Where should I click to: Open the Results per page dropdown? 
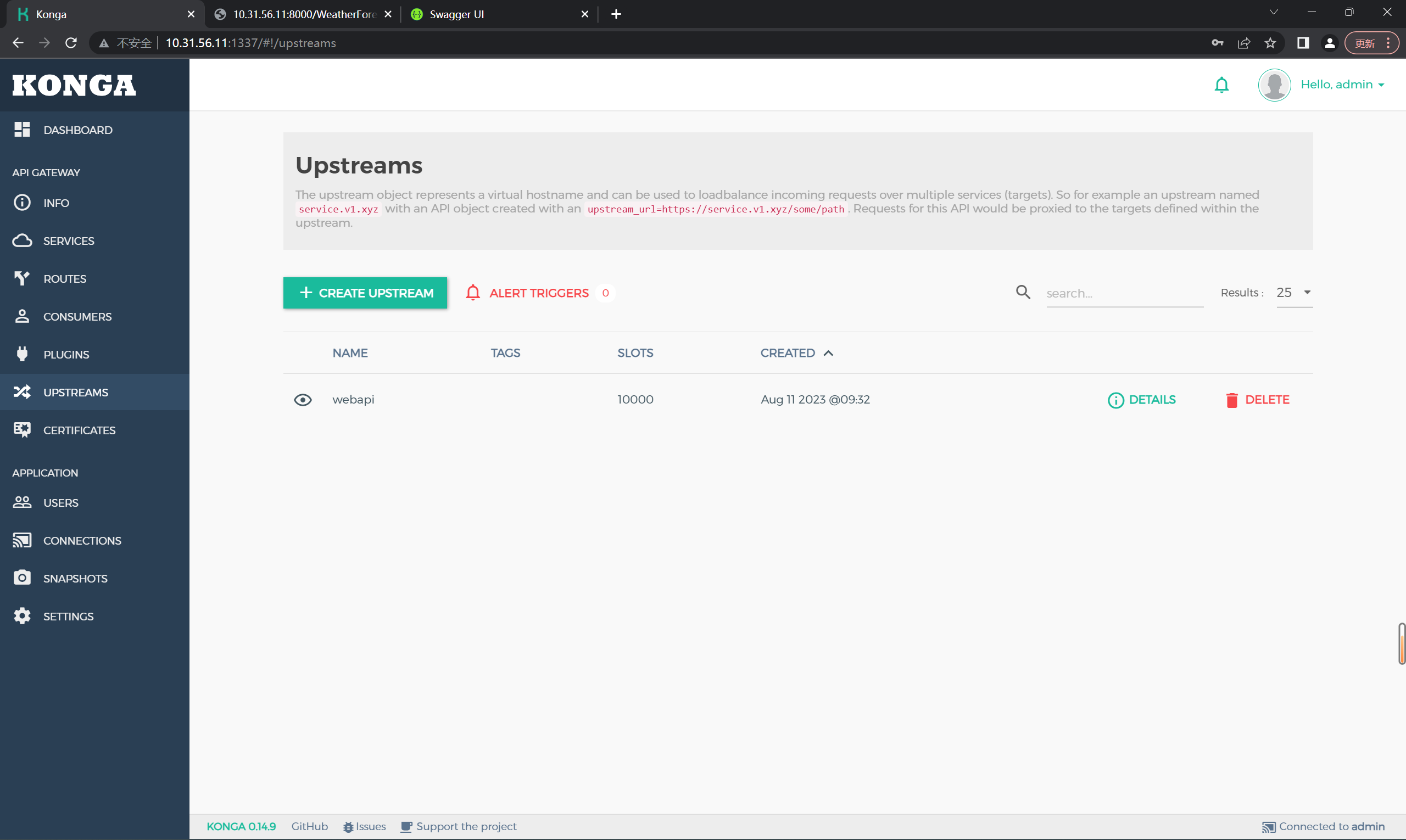point(1294,293)
